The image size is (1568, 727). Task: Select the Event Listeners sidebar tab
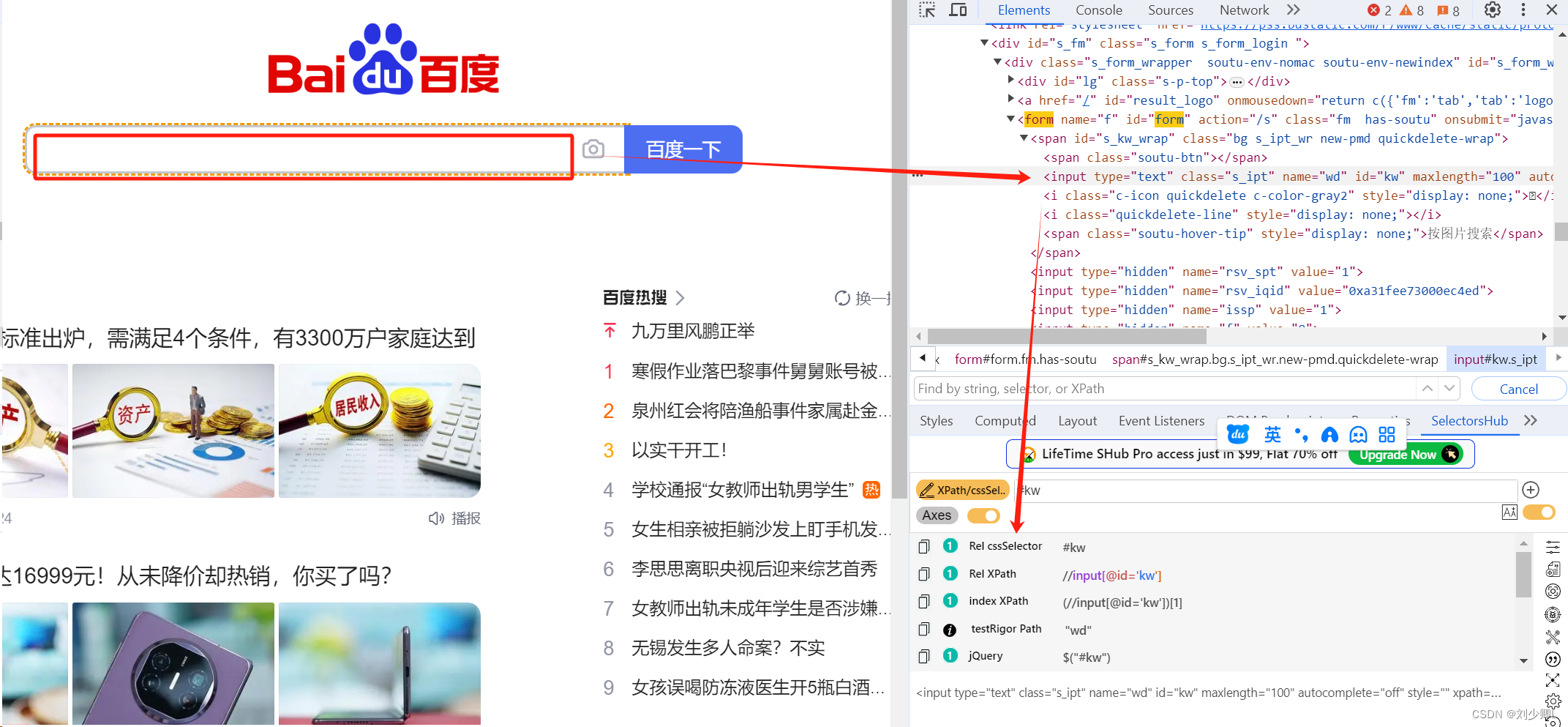(1161, 421)
